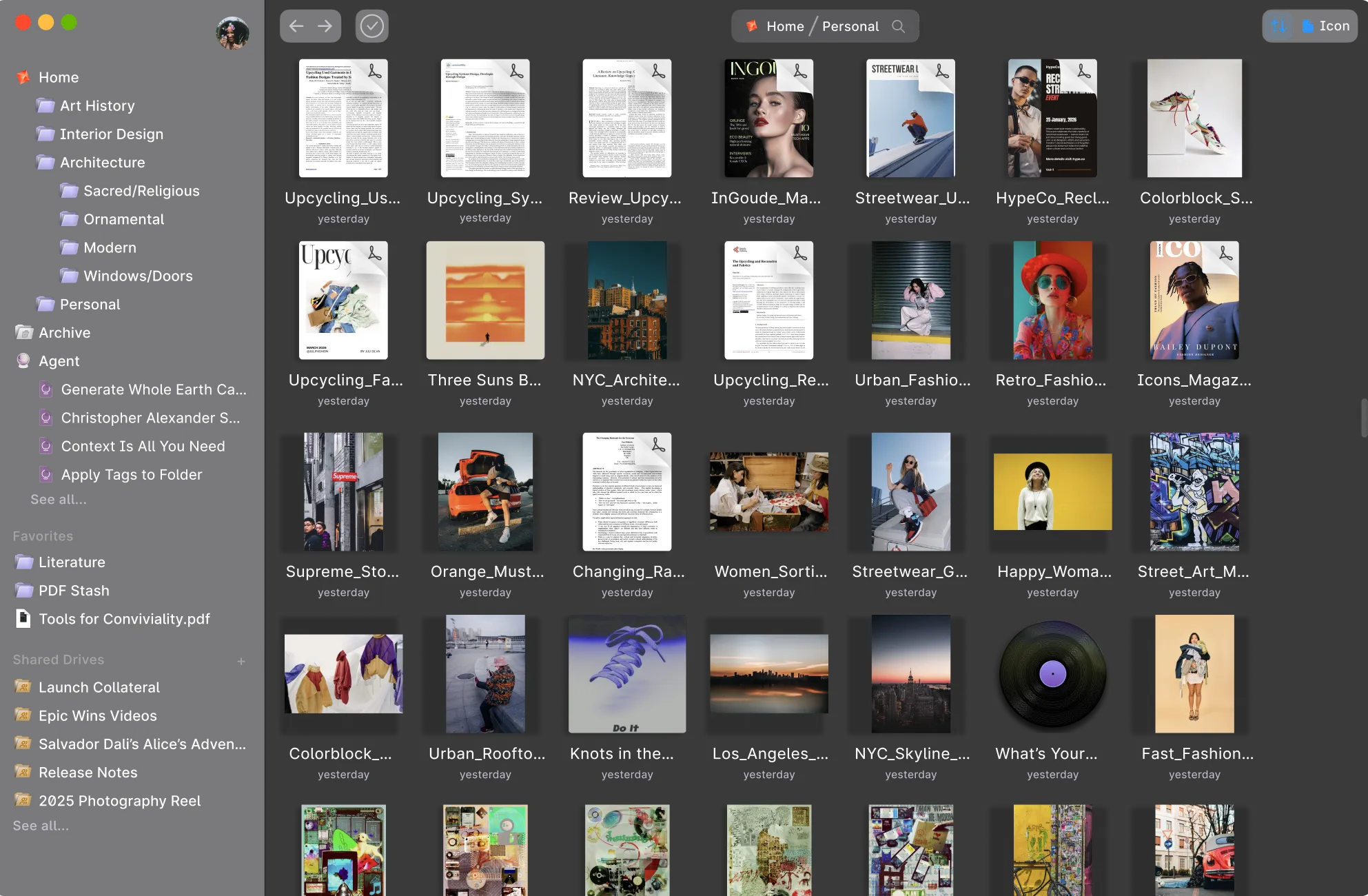
Task: Click the forward navigation arrow
Action: click(325, 26)
